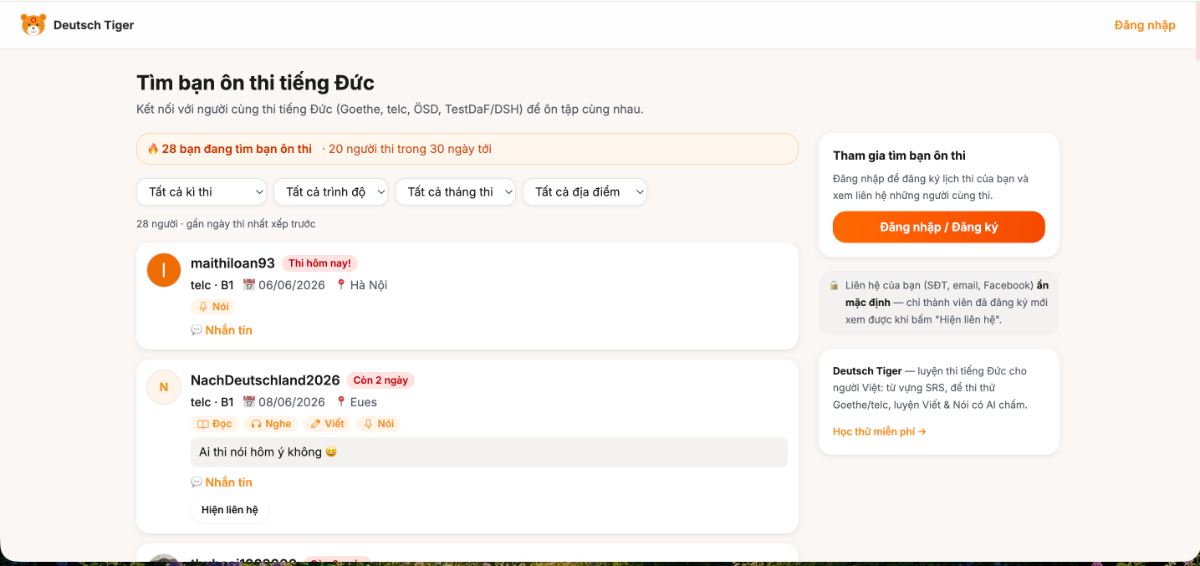Click the N avatar of NachDeutschland2026
1200x566 pixels.
coord(164,387)
